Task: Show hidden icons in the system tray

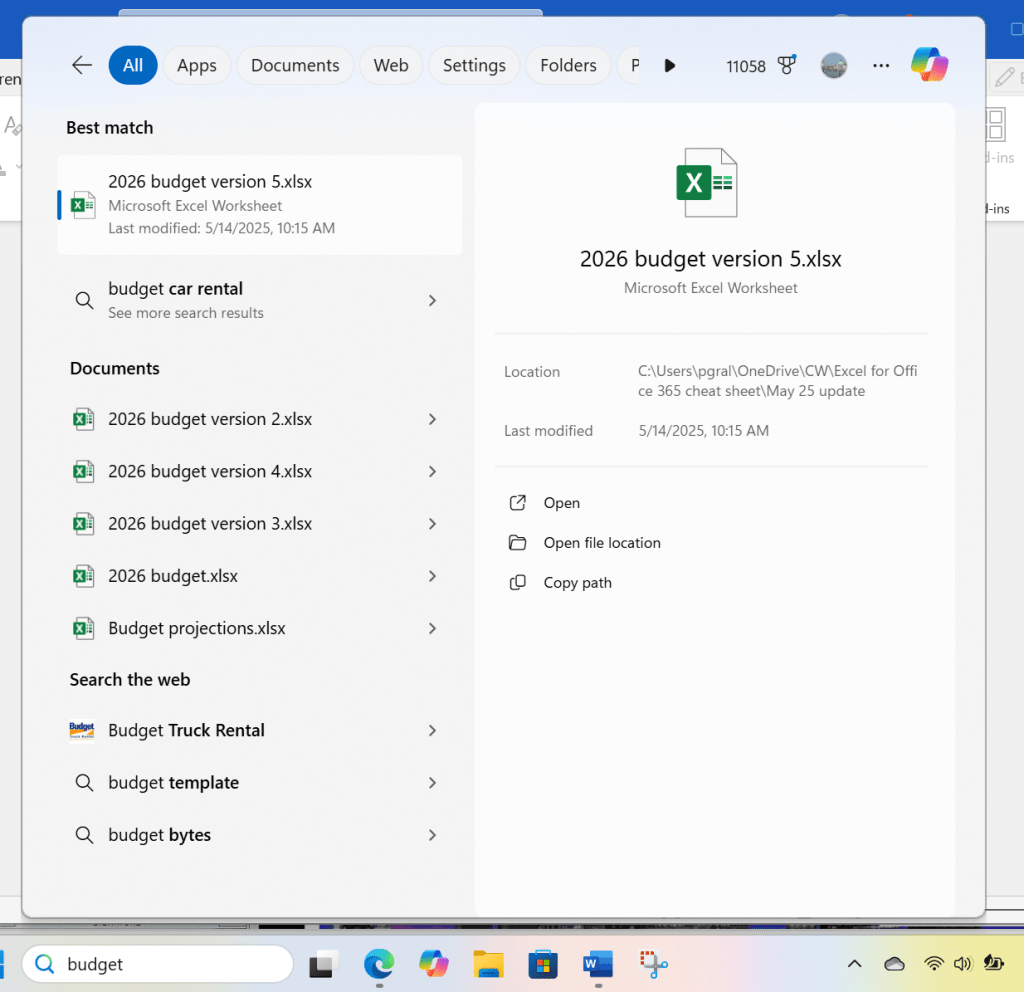Action: 854,963
